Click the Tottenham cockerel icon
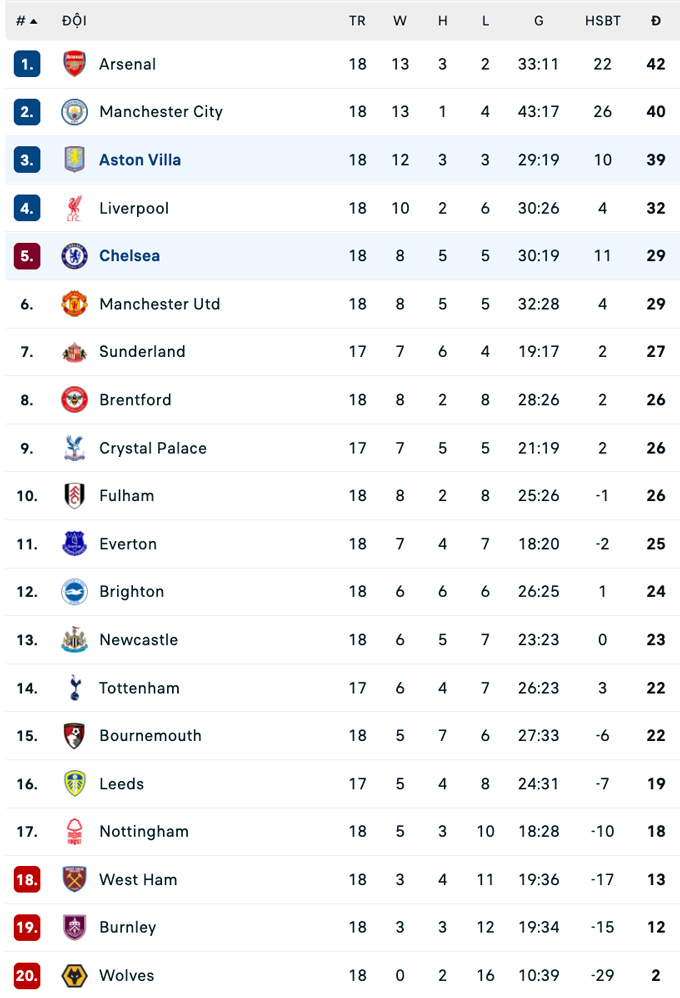Image resolution: width=680 pixels, height=998 pixels. (75, 688)
